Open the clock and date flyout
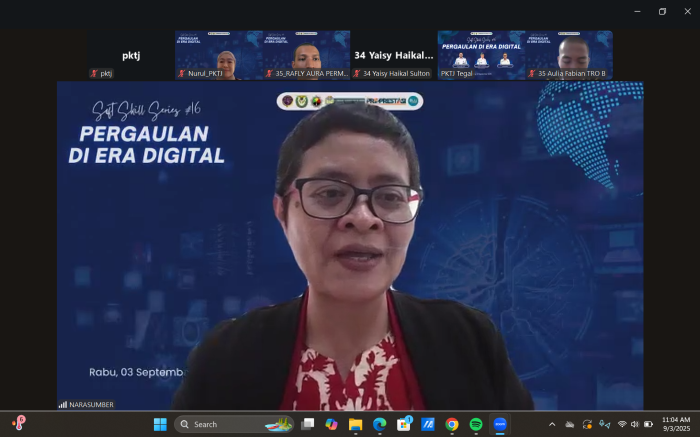700x437 pixels. (x=675, y=424)
